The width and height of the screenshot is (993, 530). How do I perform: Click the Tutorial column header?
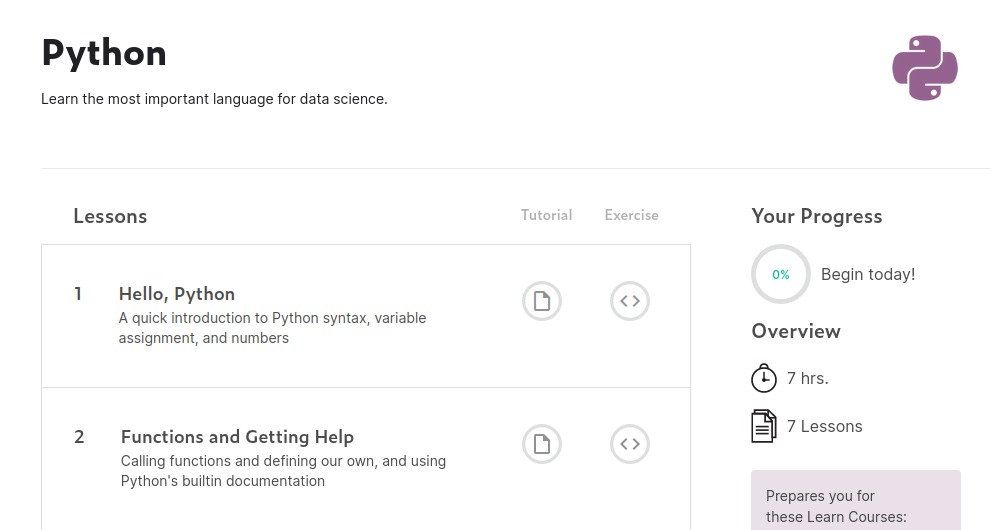[x=546, y=215]
